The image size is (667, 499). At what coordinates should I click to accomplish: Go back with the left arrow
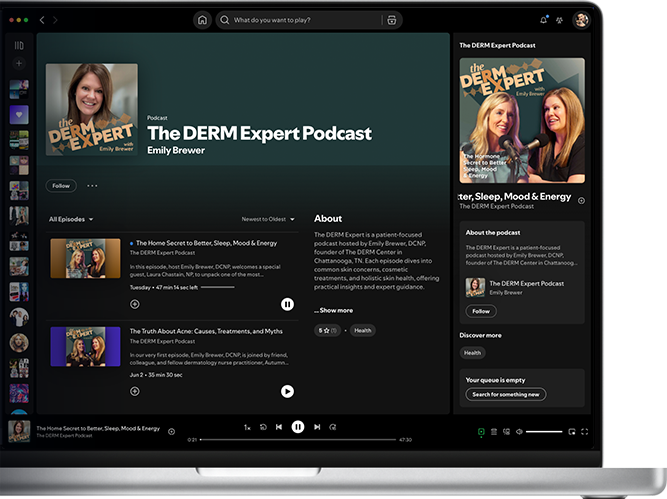(42, 20)
